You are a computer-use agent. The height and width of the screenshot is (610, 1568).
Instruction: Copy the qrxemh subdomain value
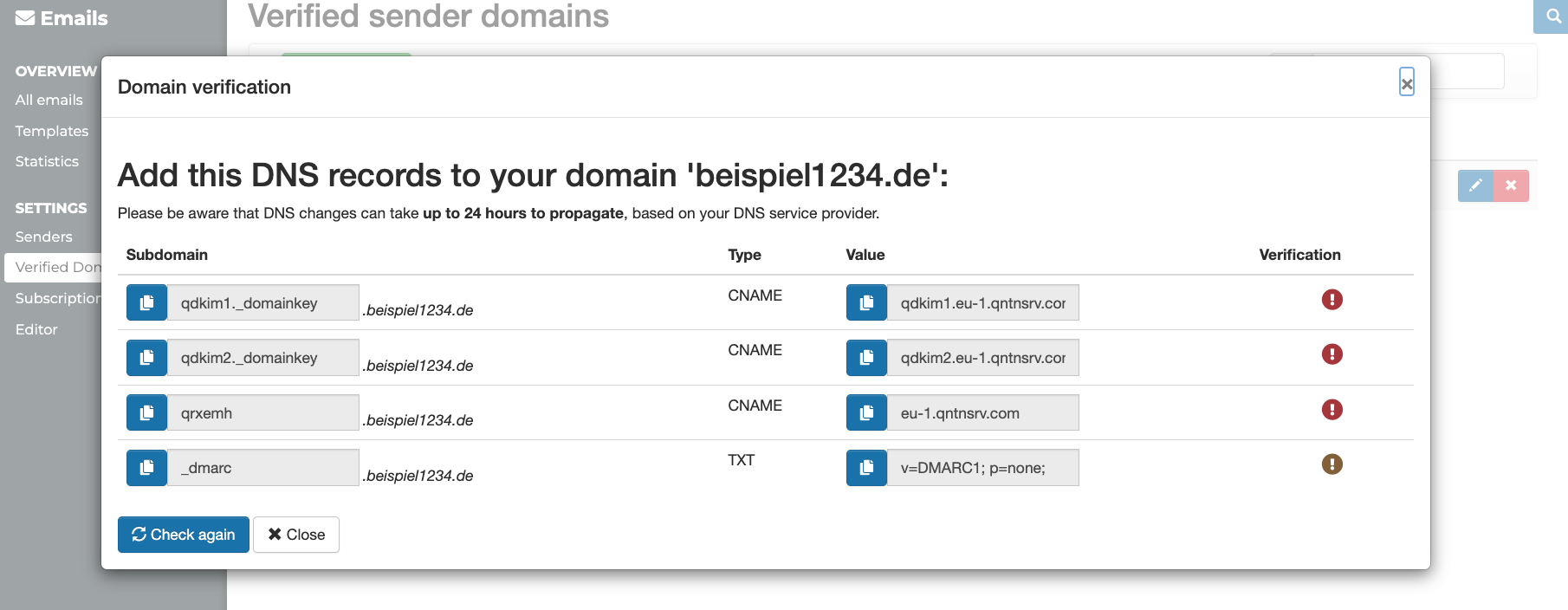(x=146, y=412)
